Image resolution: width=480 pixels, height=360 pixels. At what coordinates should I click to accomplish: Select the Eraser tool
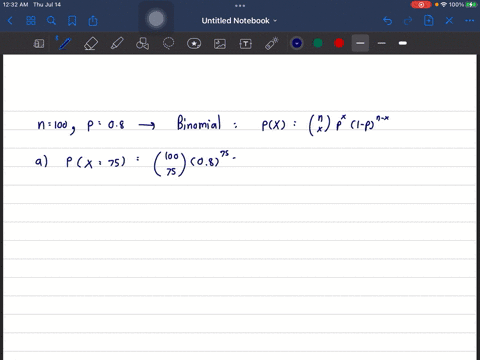91,43
